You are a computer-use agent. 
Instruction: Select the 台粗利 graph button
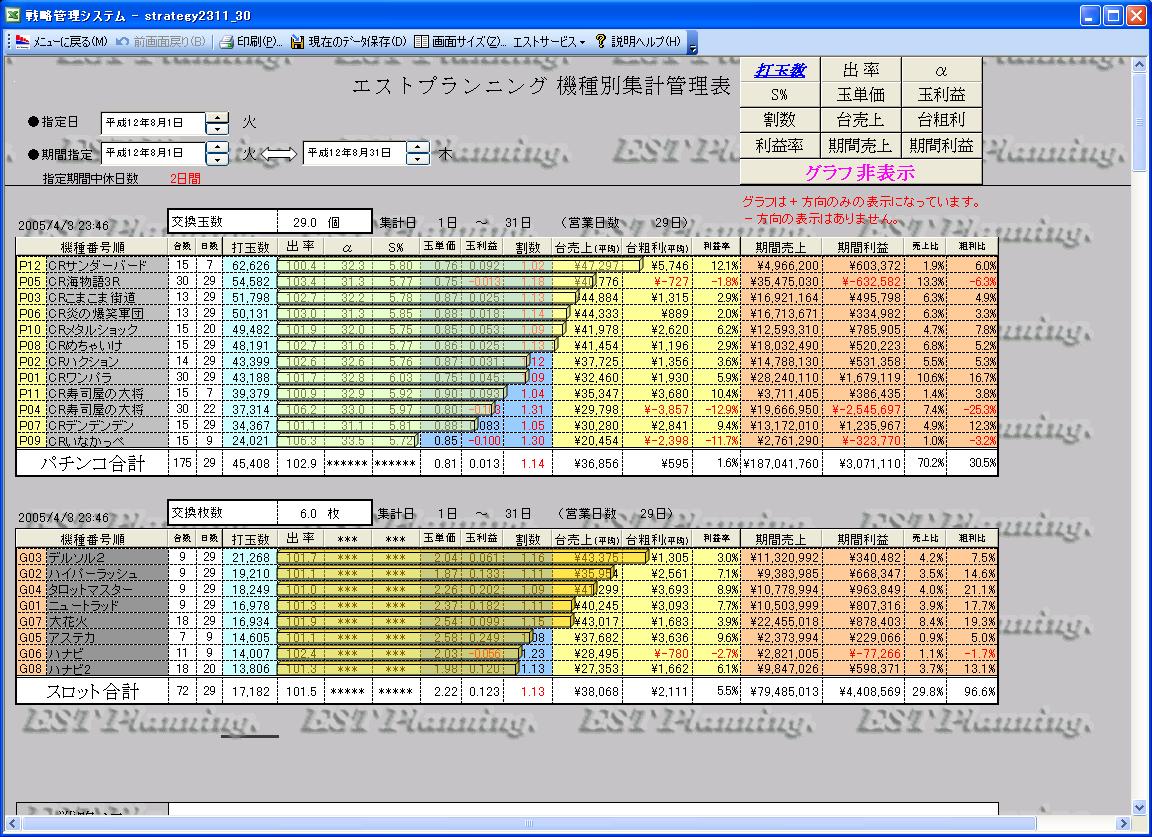coord(941,120)
